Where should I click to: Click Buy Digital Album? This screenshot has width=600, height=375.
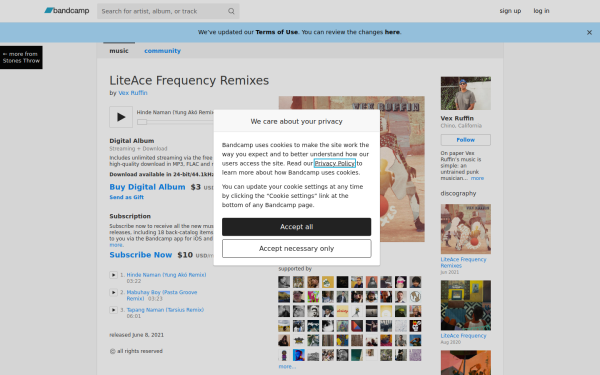tap(147, 187)
